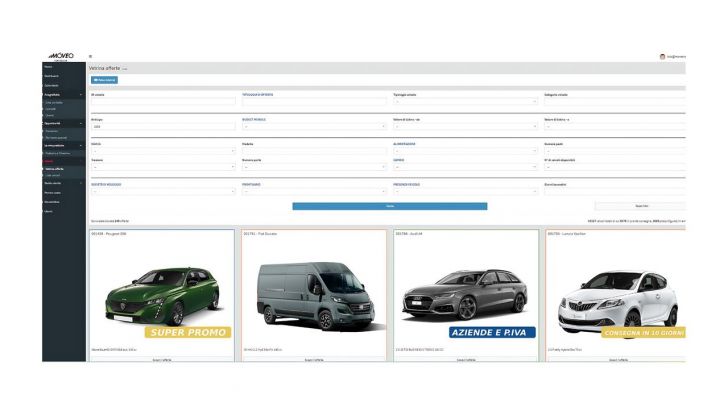Image resolution: width=728 pixels, height=415 pixels.
Task: Open Calendario in the sidebar
Action: point(52,85)
